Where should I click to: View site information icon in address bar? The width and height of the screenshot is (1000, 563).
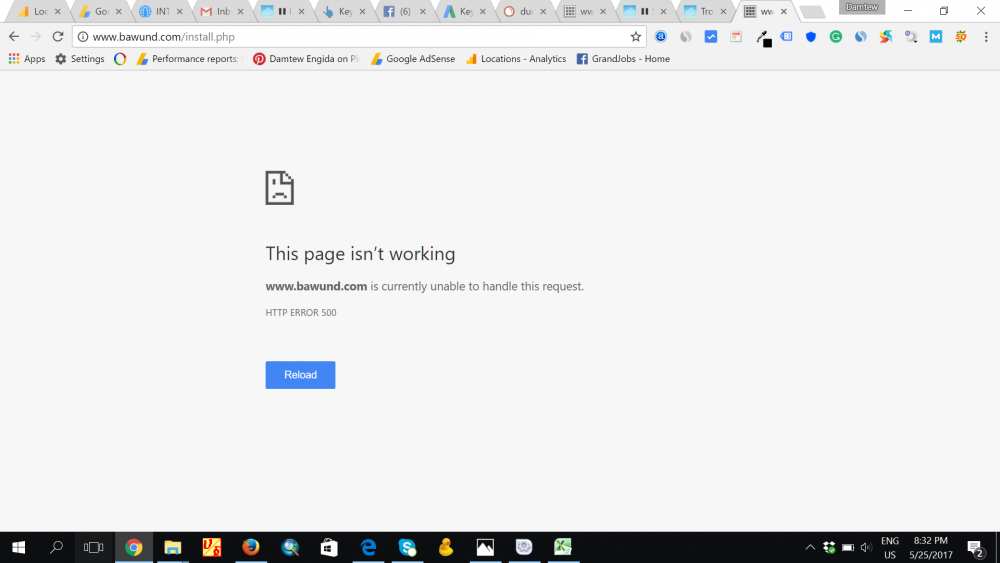click(83, 37)
